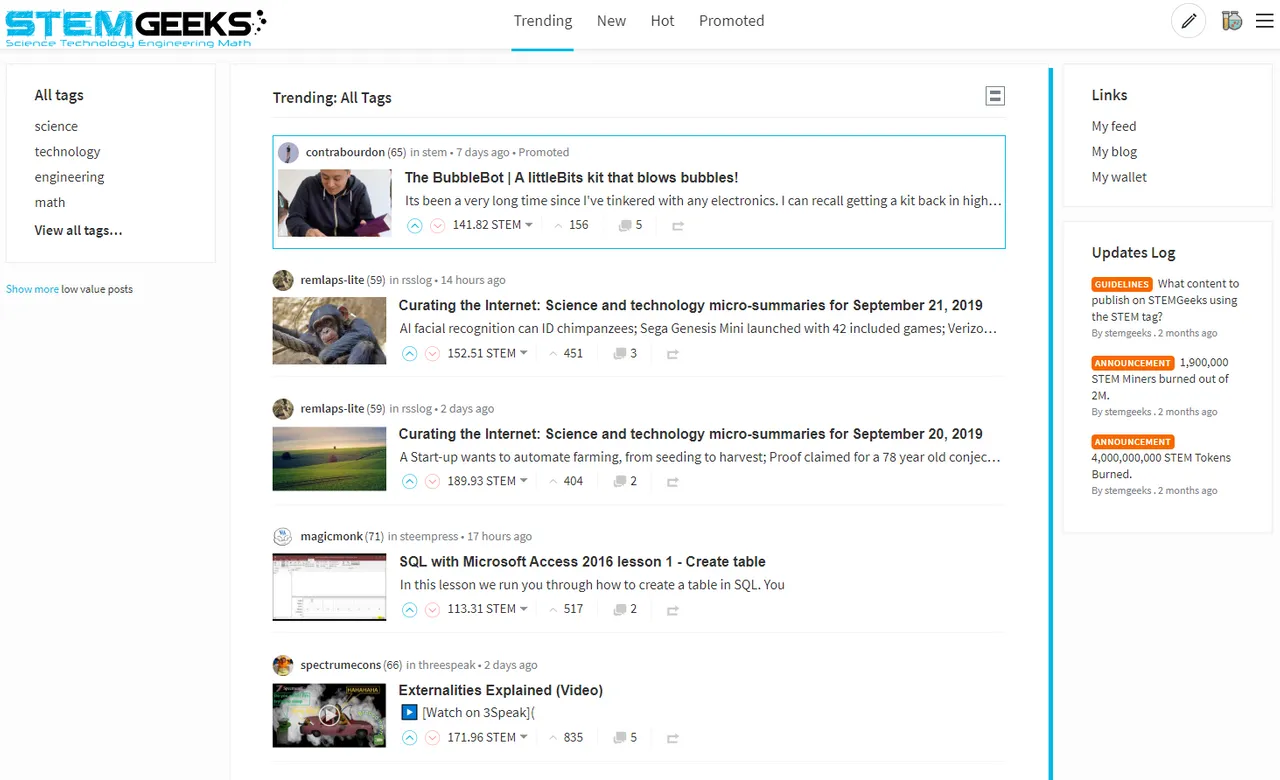Downvote the BubbleBot post
The image size is (1280, 780).
438,226
